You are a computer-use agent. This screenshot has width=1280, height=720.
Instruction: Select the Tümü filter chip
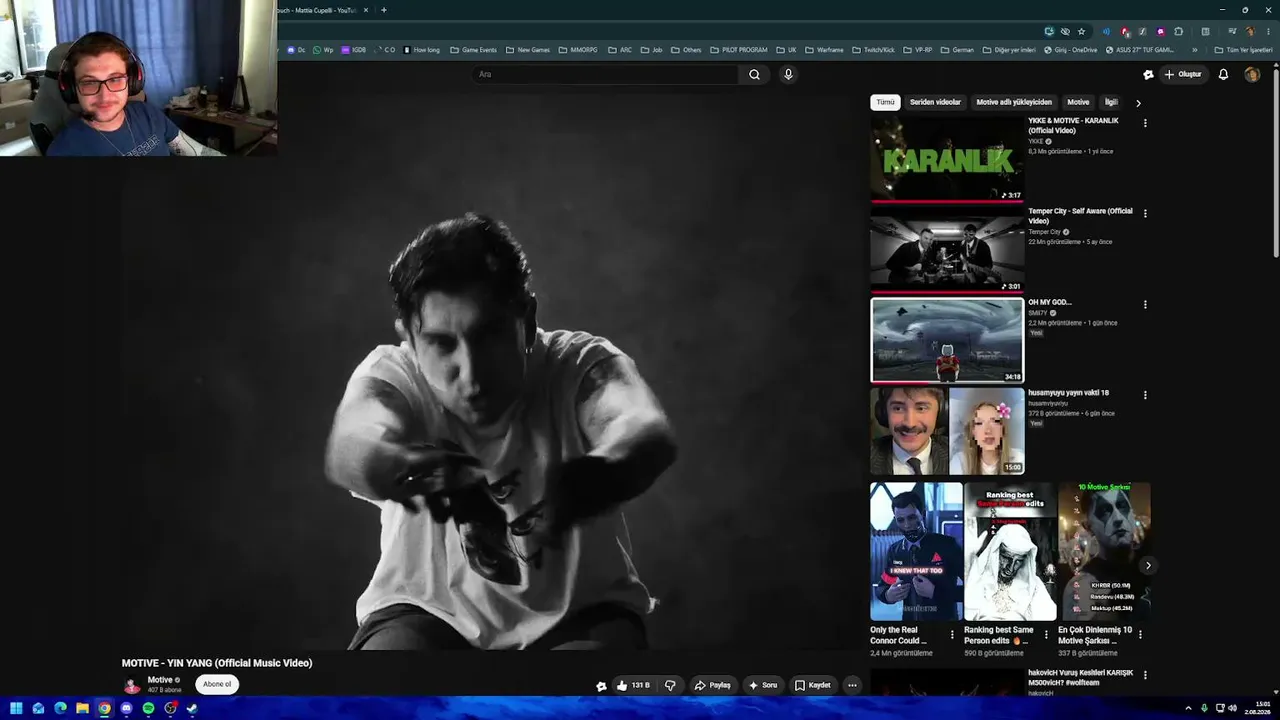[886, 102]
